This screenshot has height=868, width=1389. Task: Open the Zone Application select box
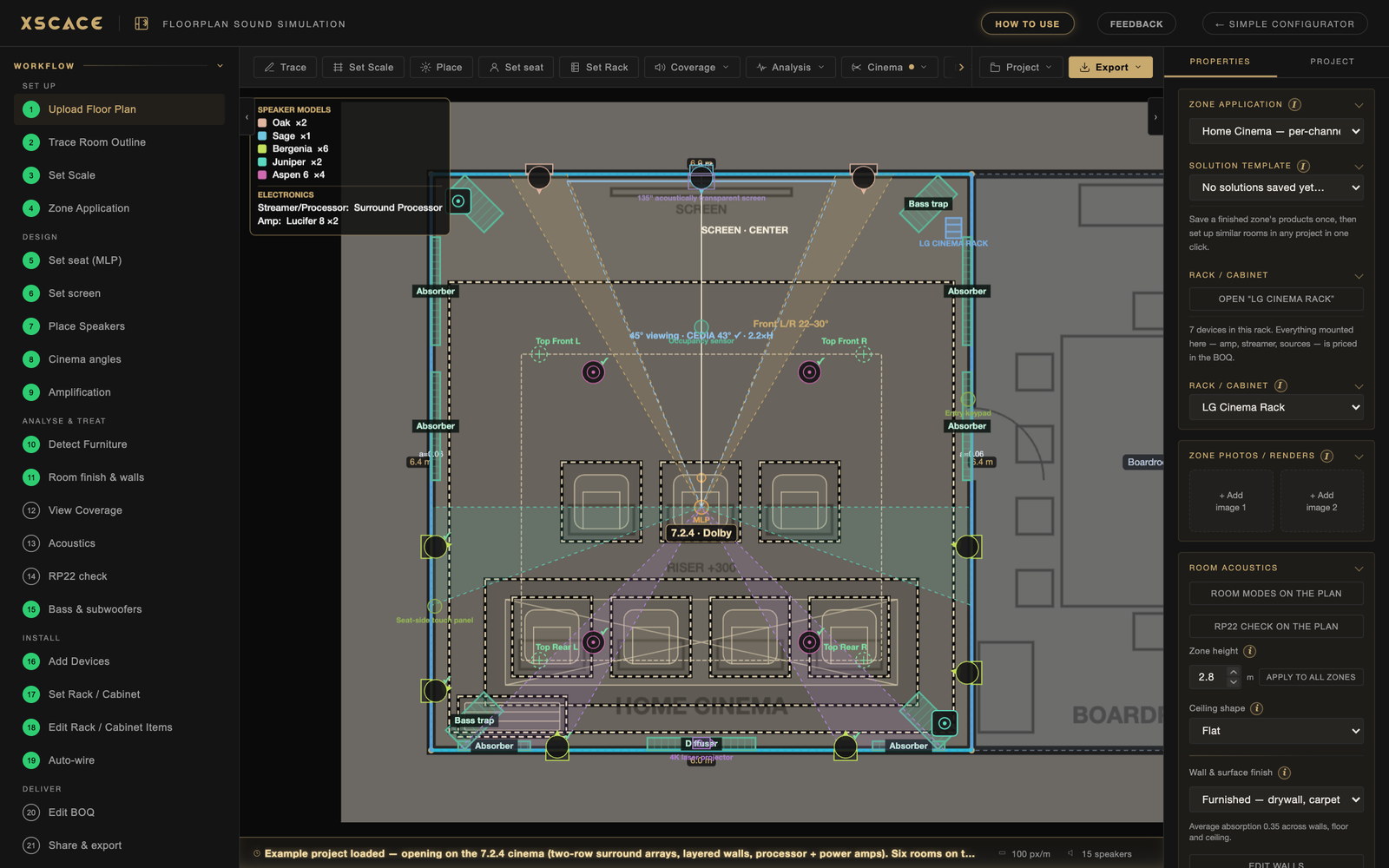pyautogui.click(x=1276, y=131)
